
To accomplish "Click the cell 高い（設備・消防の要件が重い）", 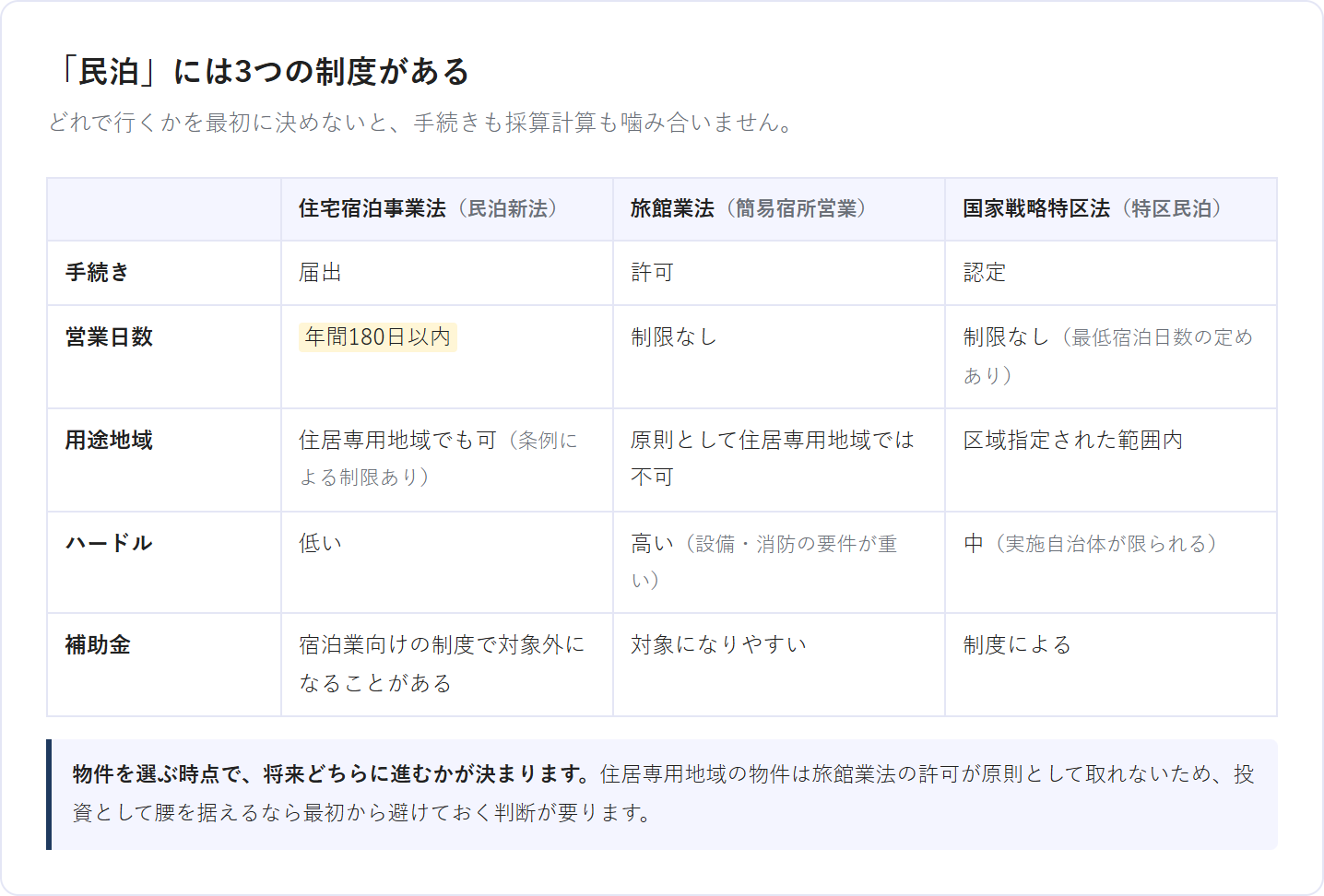I will coord(779,562).
